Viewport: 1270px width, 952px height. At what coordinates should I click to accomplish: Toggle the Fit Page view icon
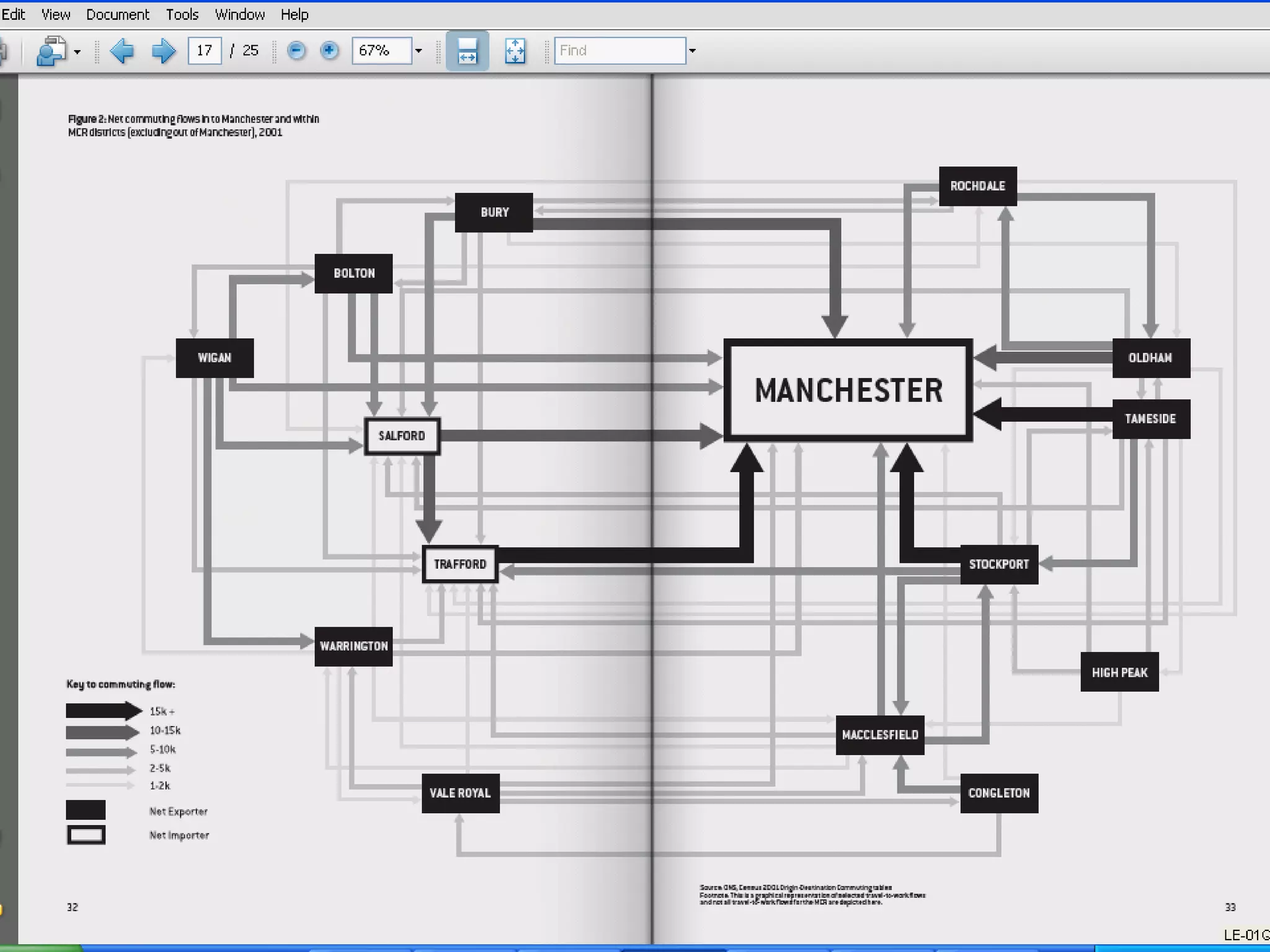tap(515, 51)
